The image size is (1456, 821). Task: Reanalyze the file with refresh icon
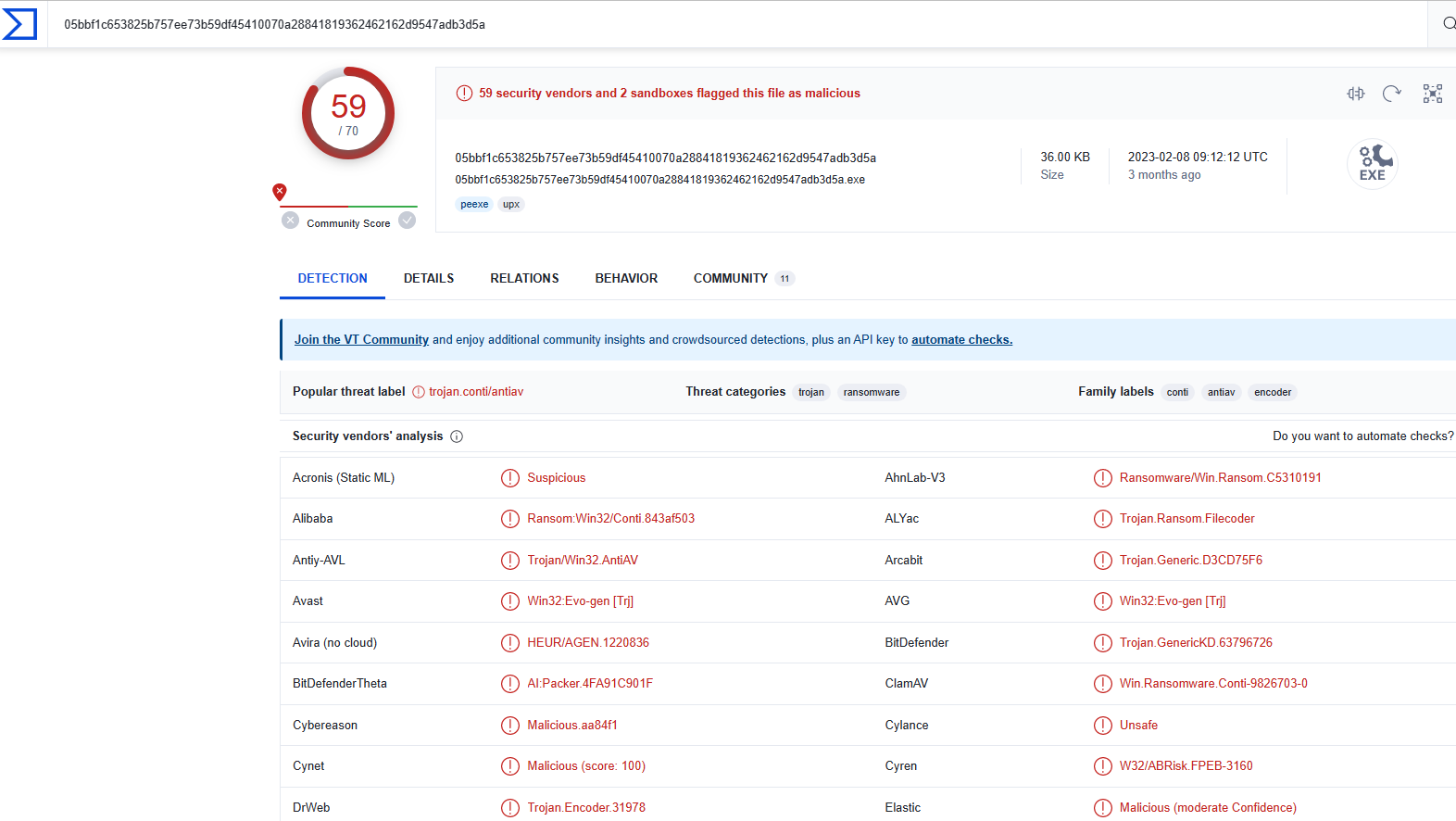point(1391,94)
